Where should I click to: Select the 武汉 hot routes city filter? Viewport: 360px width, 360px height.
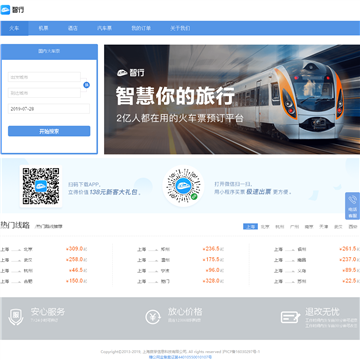tap(338, 227)
